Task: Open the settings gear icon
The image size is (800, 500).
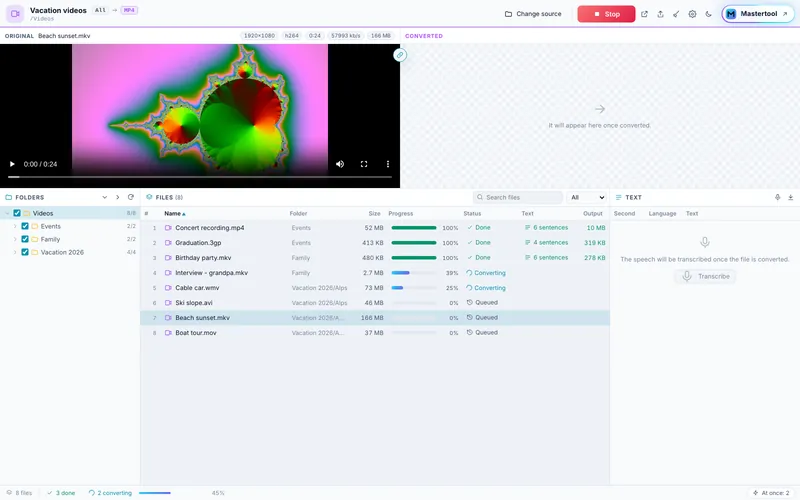Action: [692, 14]
